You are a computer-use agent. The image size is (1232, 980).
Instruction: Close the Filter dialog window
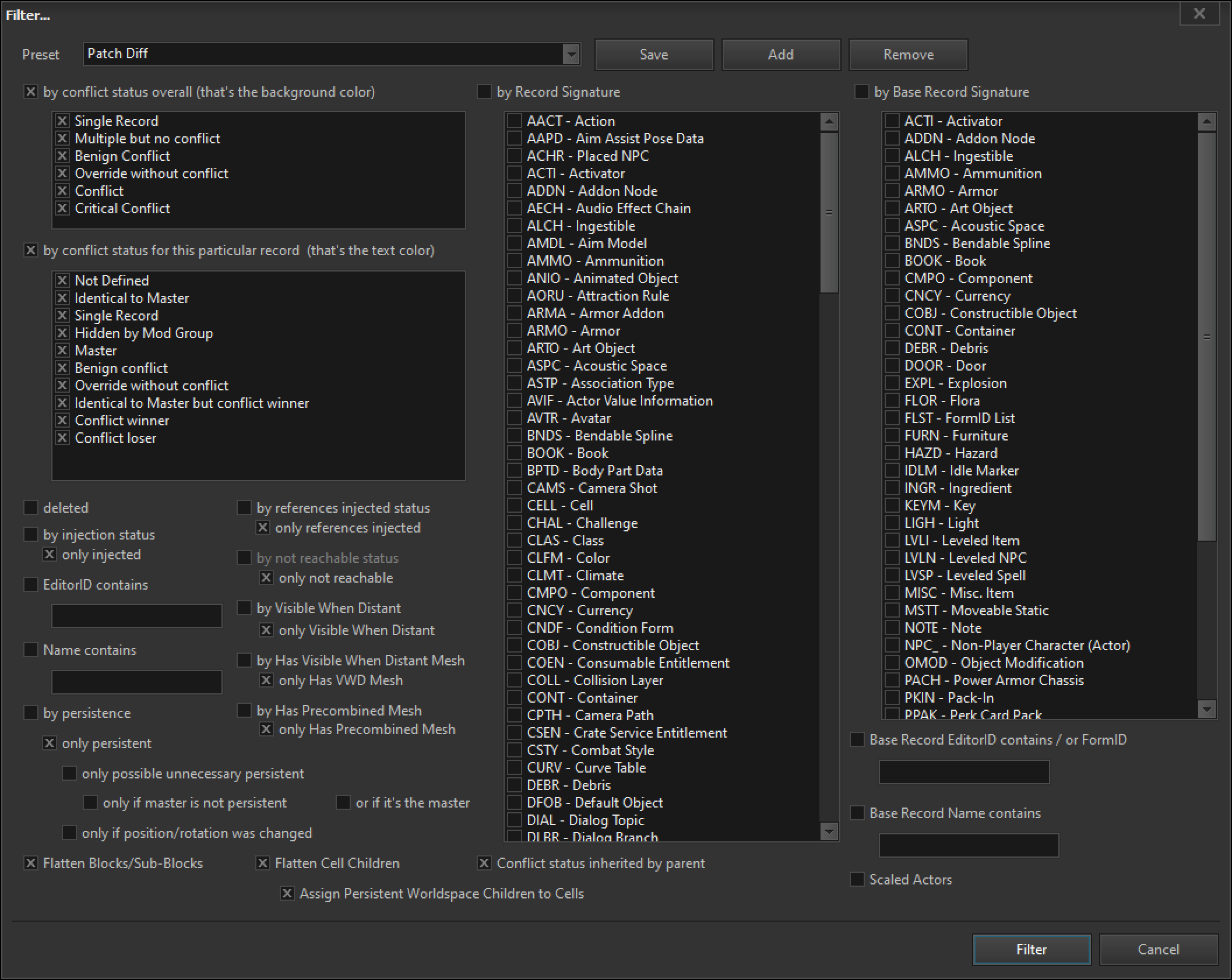tap(1199, 14)
